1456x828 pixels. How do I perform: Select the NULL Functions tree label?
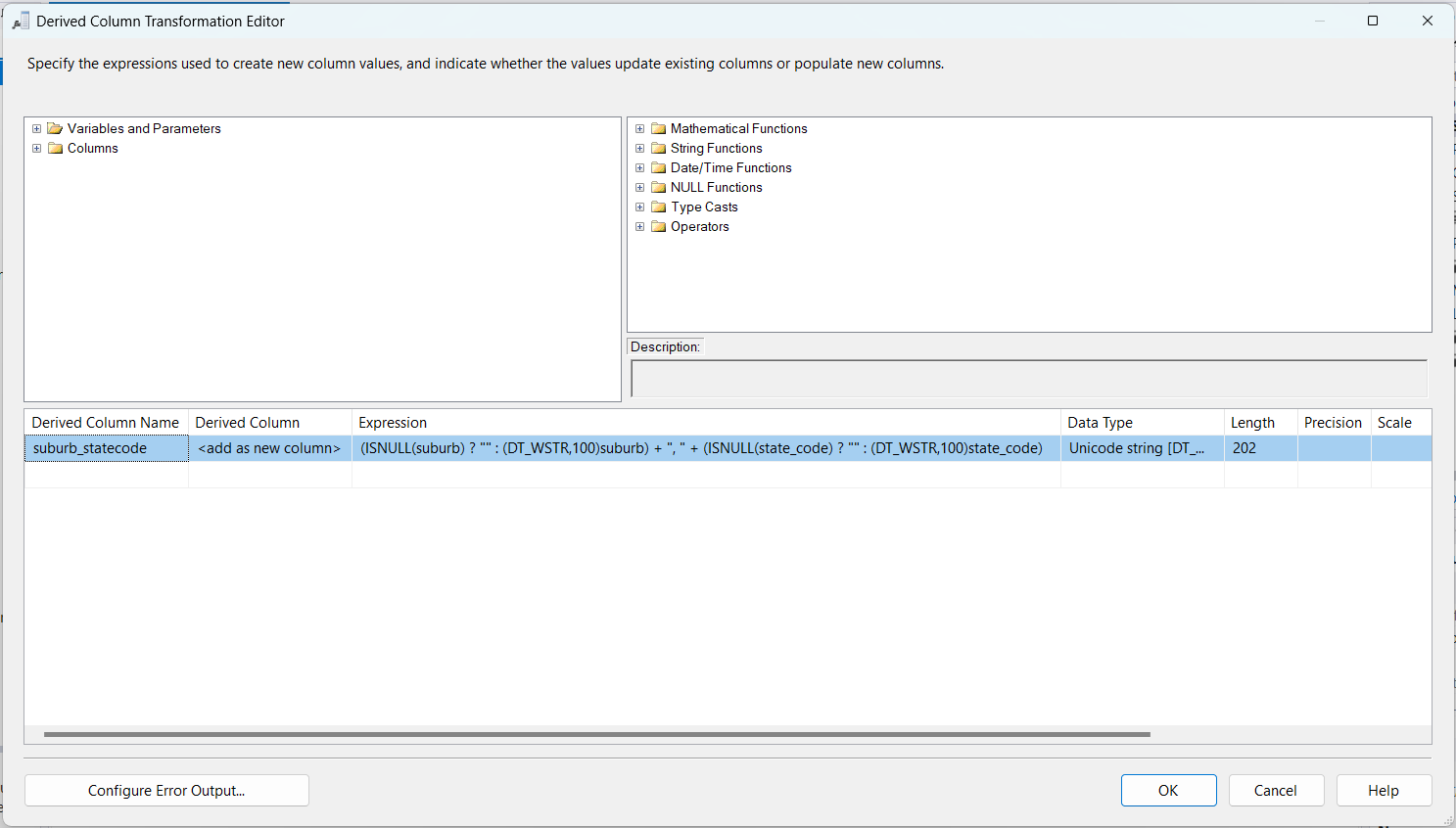(716, 187)
